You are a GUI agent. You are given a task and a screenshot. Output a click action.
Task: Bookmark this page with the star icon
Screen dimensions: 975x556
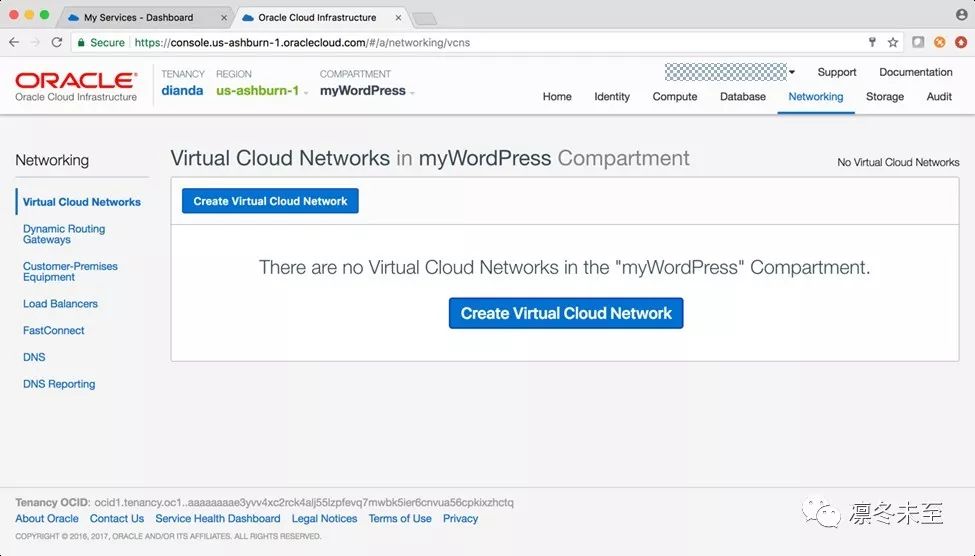click(893, 42)
